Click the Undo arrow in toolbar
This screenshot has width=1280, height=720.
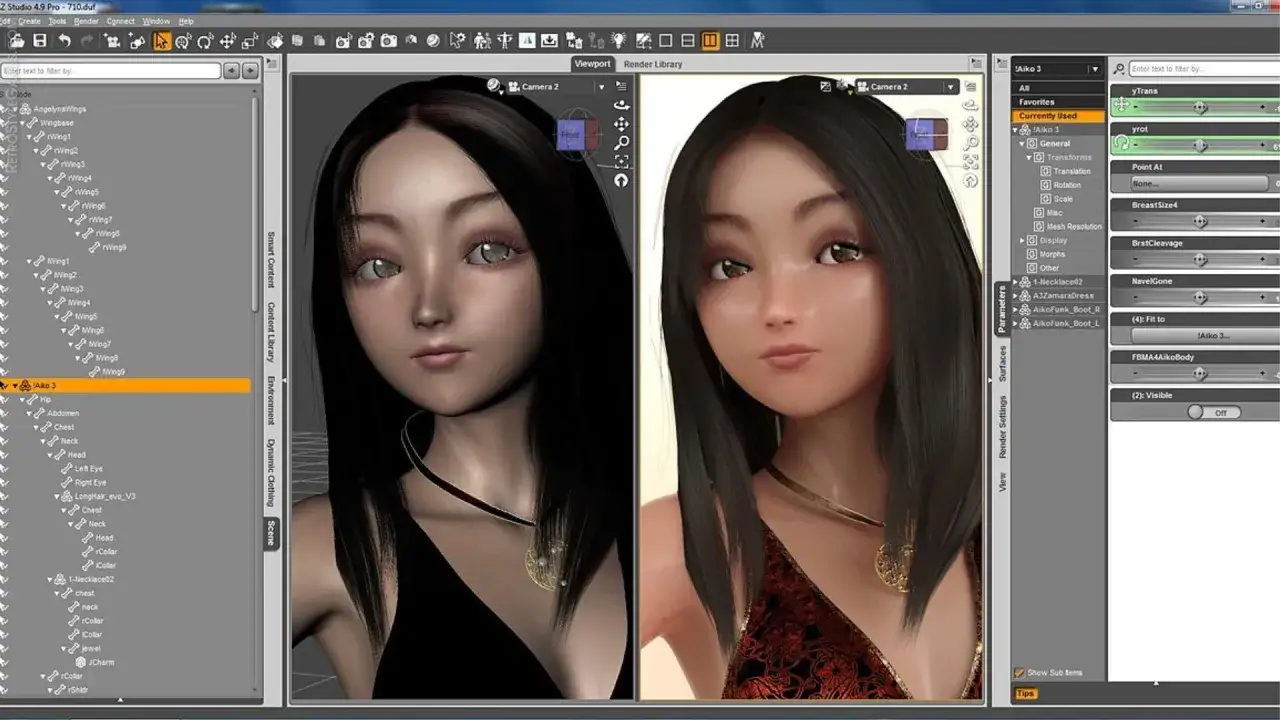coord(65,41)
